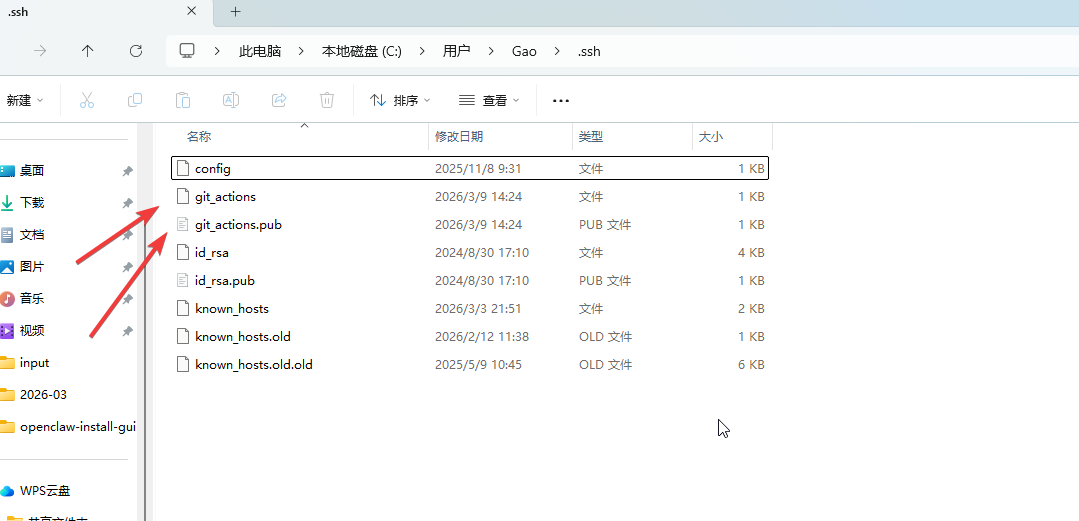Open the more options ellipsis menu
Viewport: 1079px width, 521px height.
560,100
